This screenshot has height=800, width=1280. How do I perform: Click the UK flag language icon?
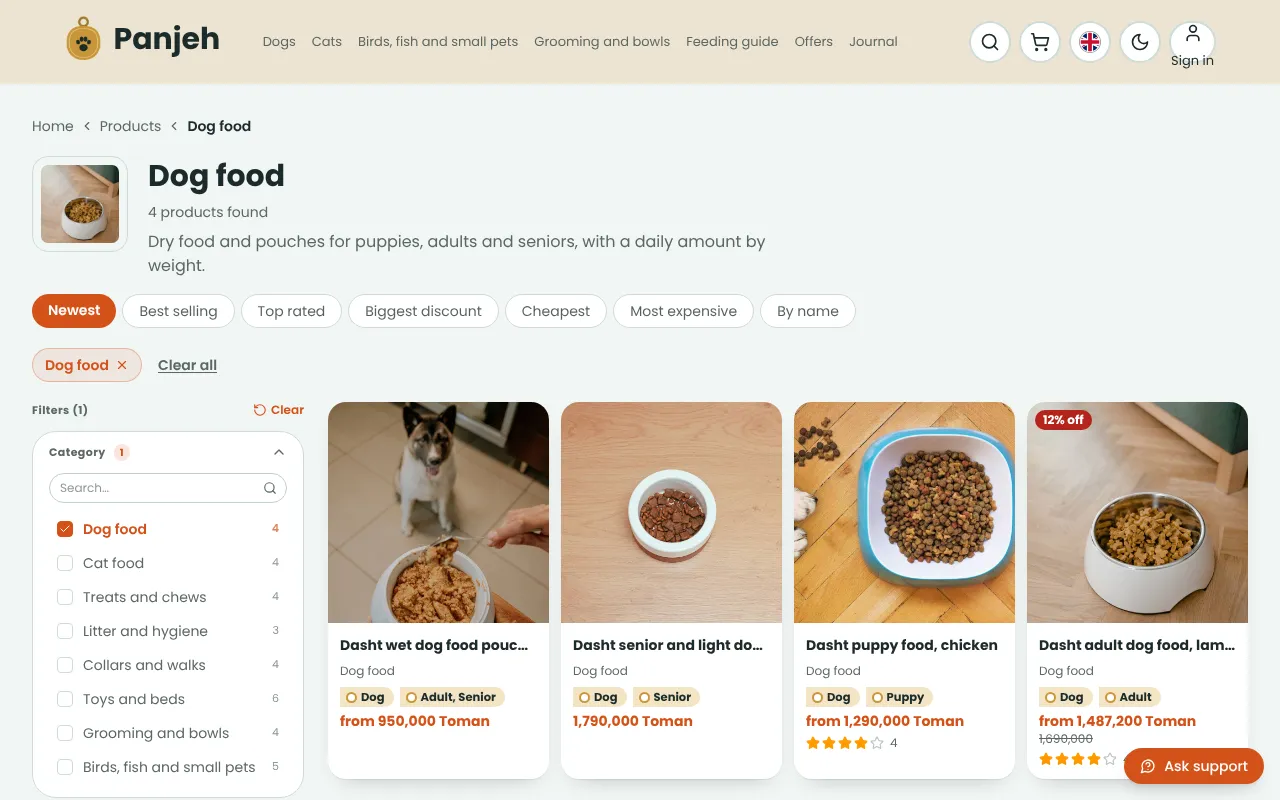point(1090,42)
